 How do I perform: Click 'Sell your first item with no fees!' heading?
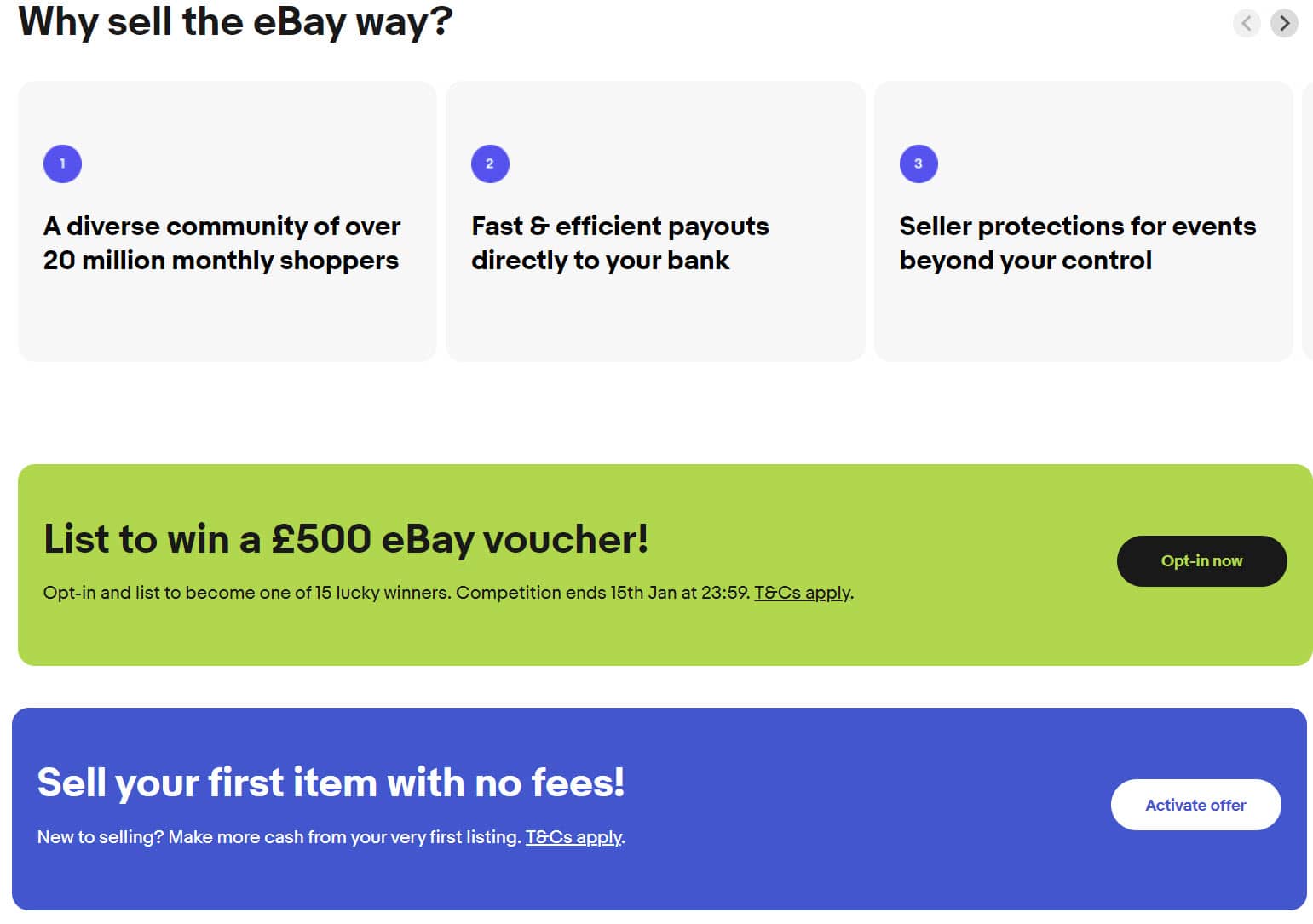pos(331,783)
